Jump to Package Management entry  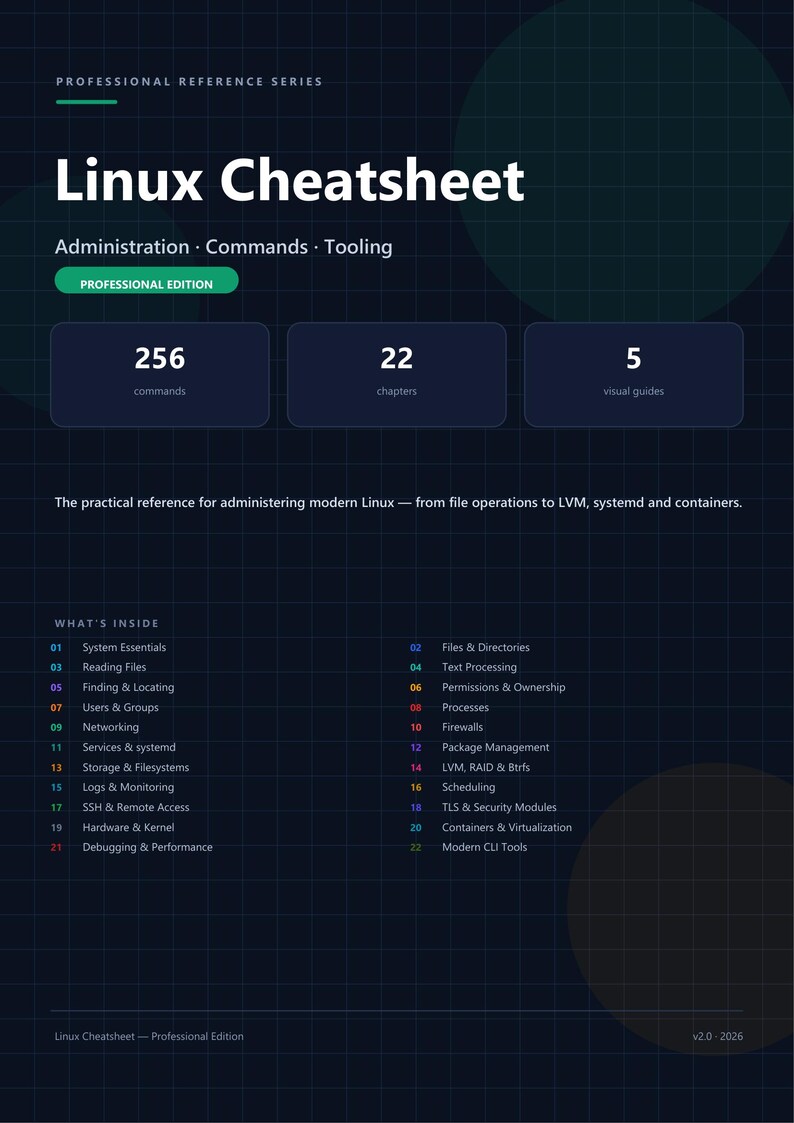[x=495, y=747]
